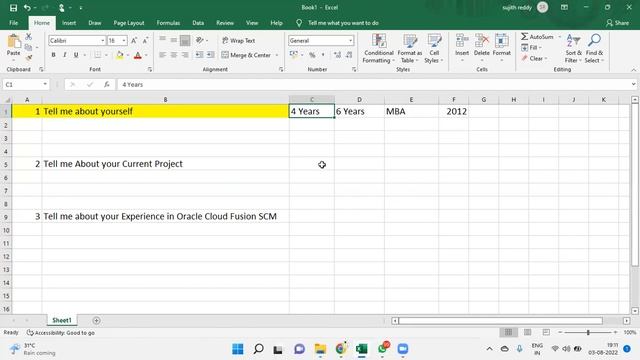The width and height of the screenshot is (640, 360).
Task: Cut selection with the scissors icon
Action: pos(28,37)
